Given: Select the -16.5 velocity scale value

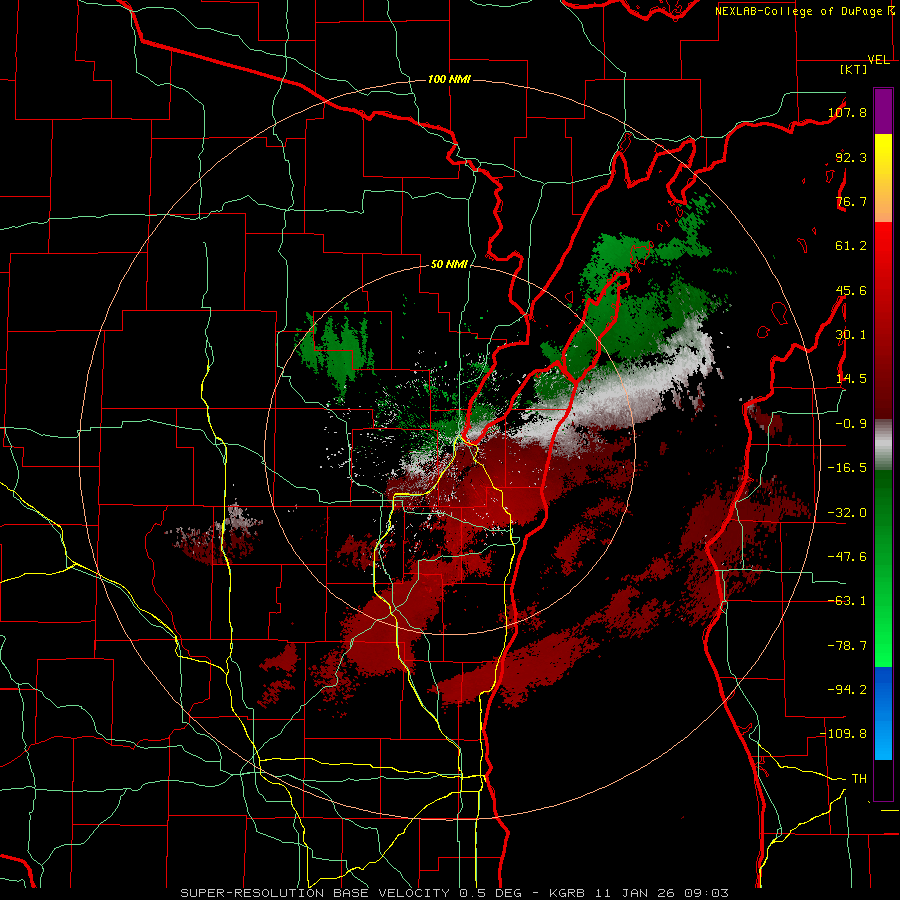Looking at the screenshot, I should [847, 468].
